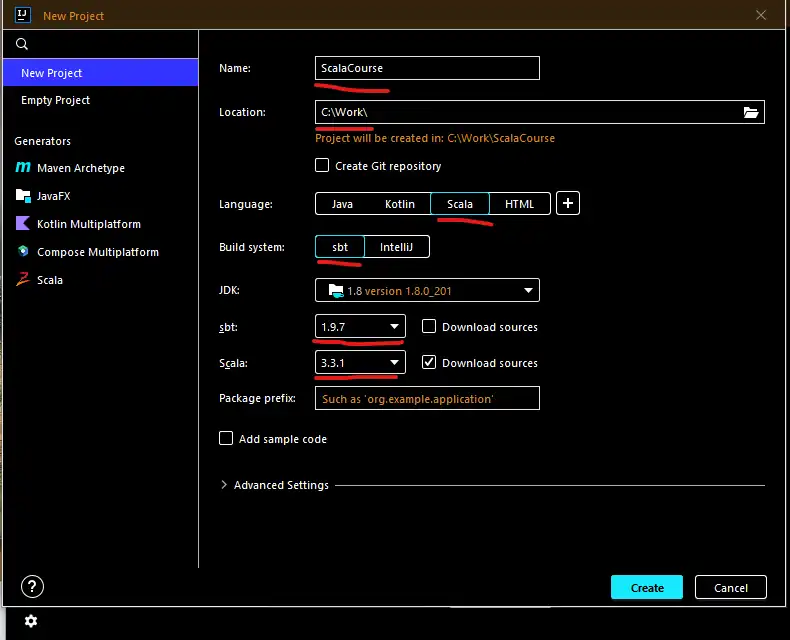Screen dimensions: 790x640
Task: Select the Maven Archetype generator
Action: (x=80, y=168)
